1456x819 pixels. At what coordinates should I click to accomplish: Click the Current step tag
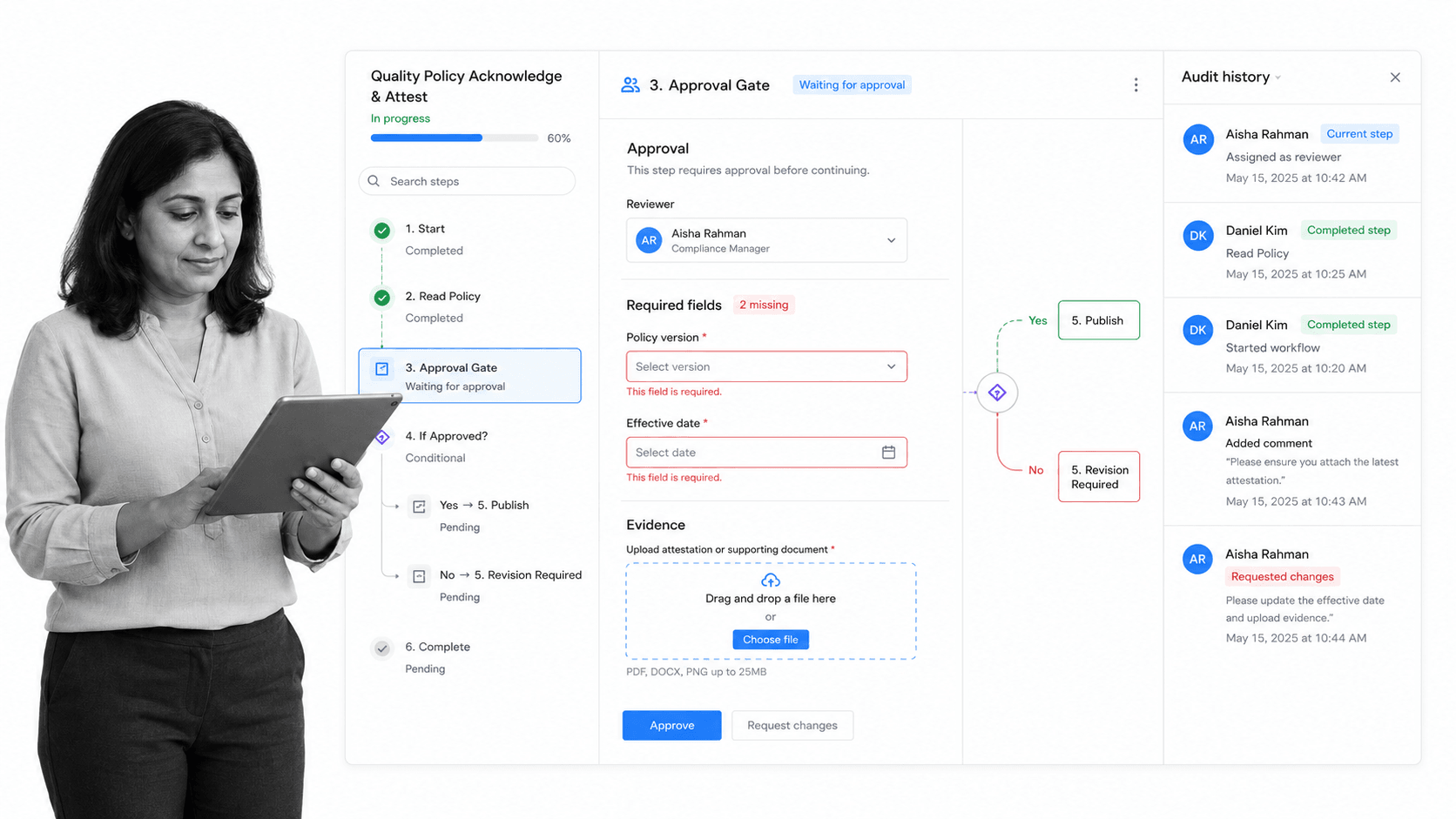(x=1359, y=134)
